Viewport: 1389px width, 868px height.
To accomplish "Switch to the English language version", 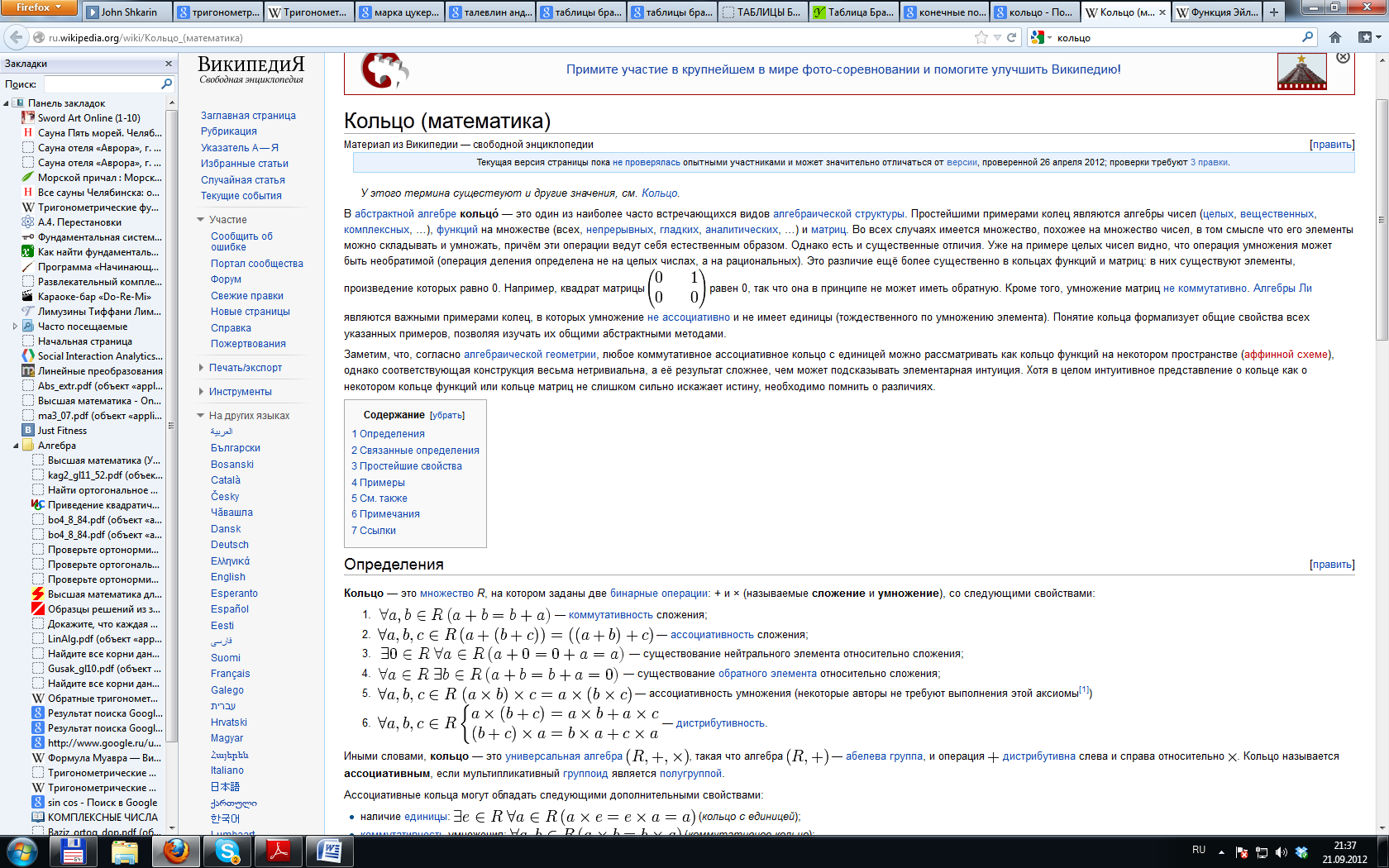I will (228, 577).
